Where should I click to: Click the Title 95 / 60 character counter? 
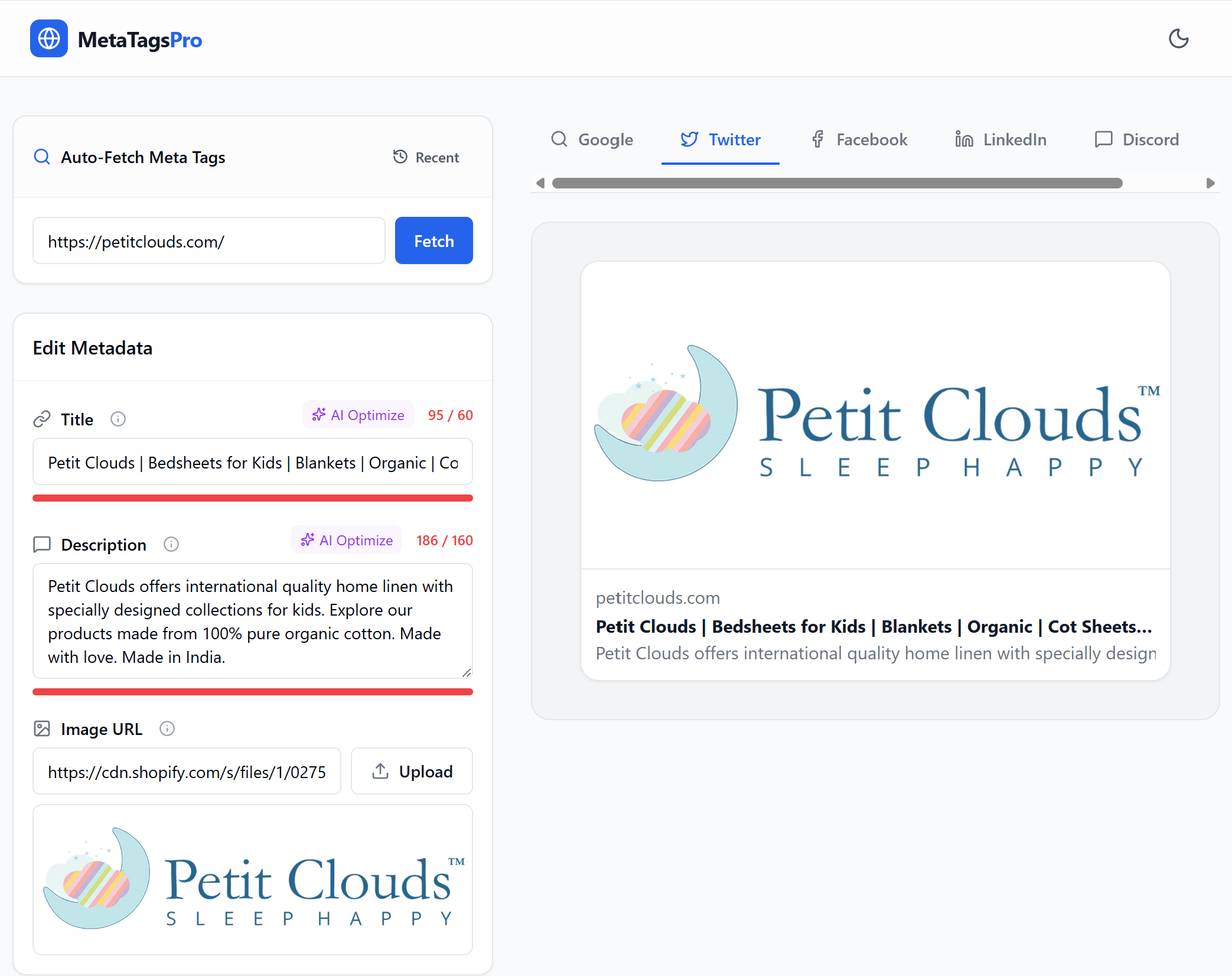(450, 415)
